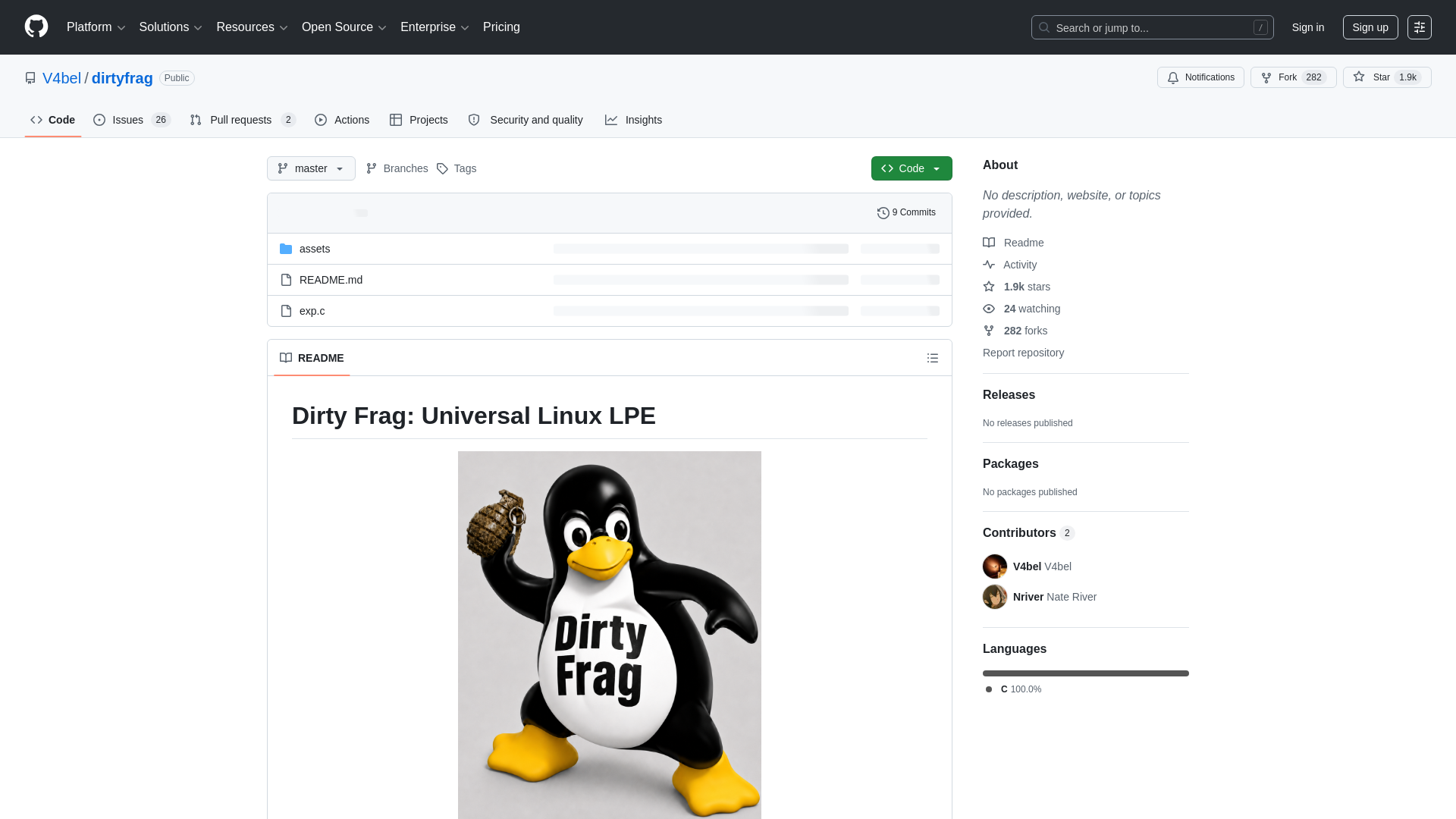Switch to Security and quality tab
Screen dimensions: 1456x819
[526, 120]
